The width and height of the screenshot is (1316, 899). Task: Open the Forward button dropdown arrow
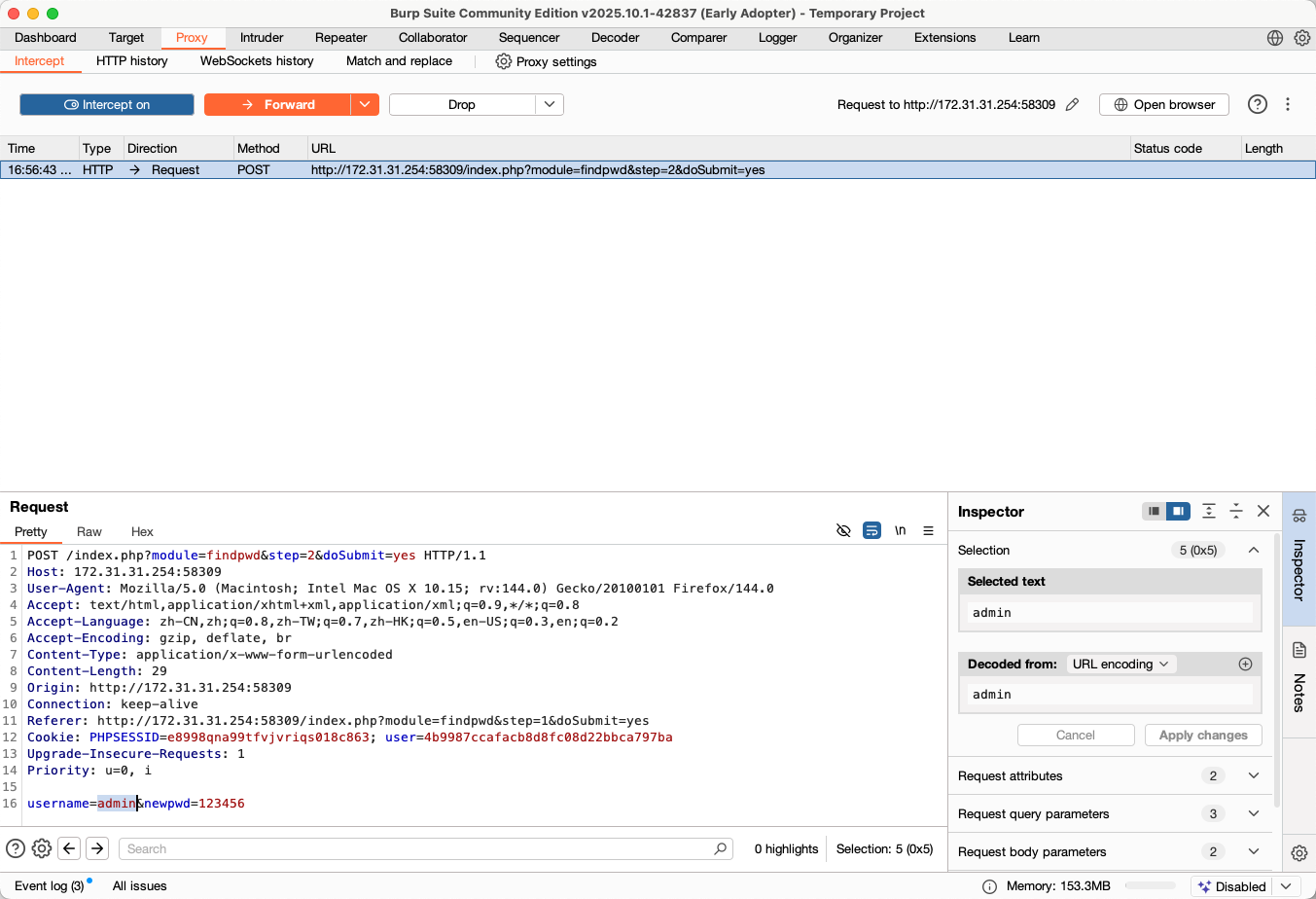[x=365, y=104]
